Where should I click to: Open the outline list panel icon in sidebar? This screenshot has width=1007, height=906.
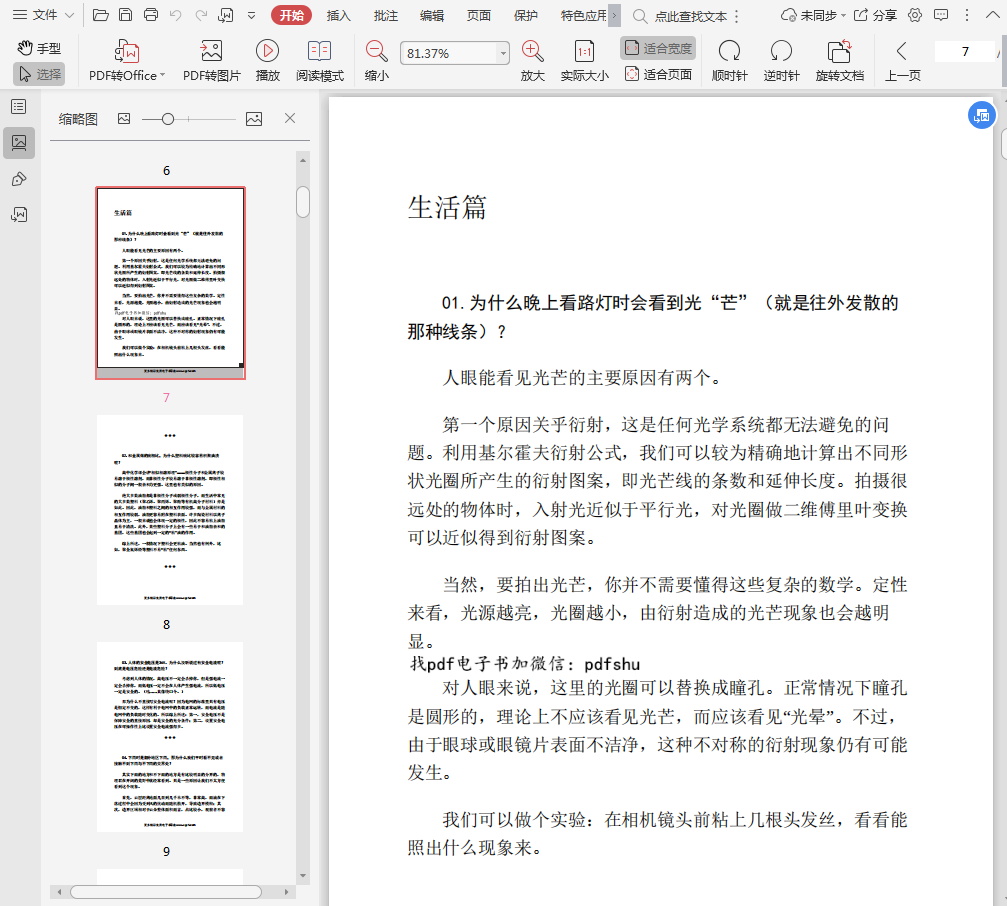(19, 107)
